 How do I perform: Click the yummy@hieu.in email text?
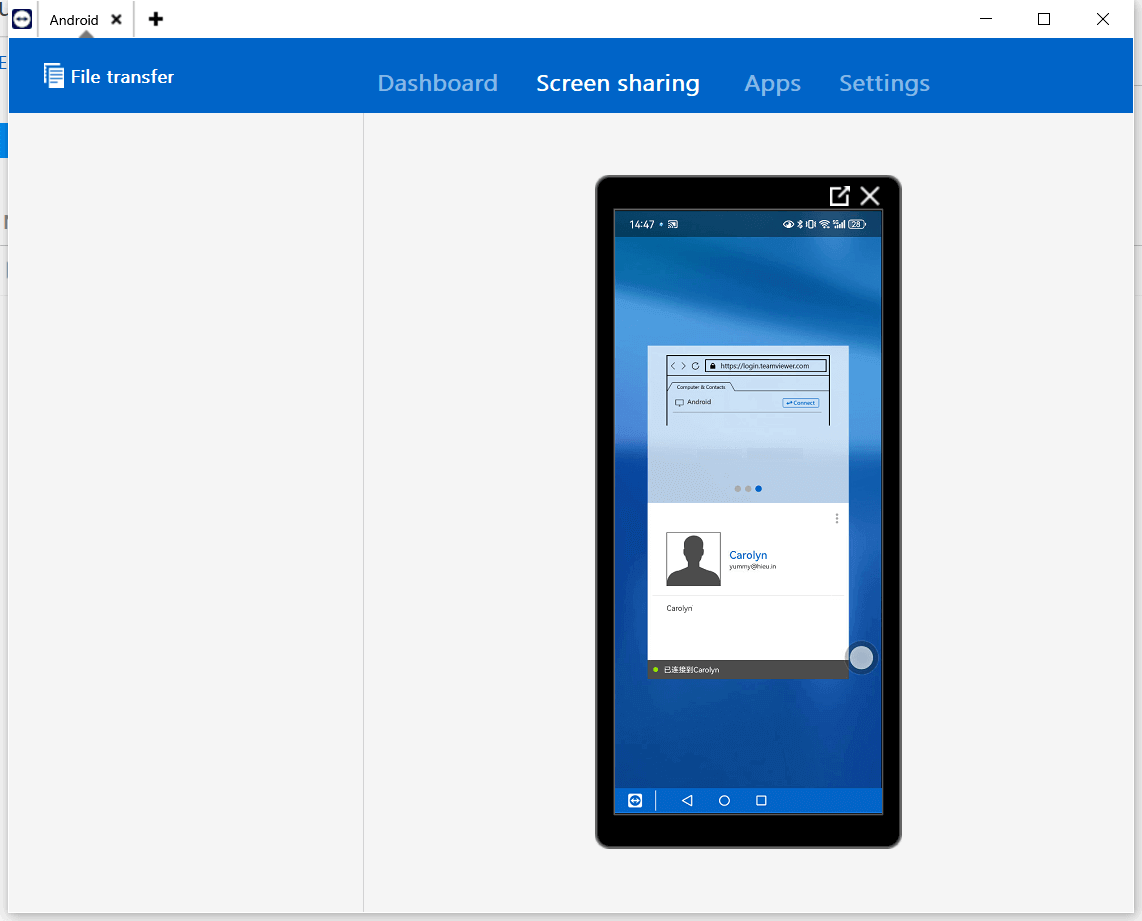752,566
